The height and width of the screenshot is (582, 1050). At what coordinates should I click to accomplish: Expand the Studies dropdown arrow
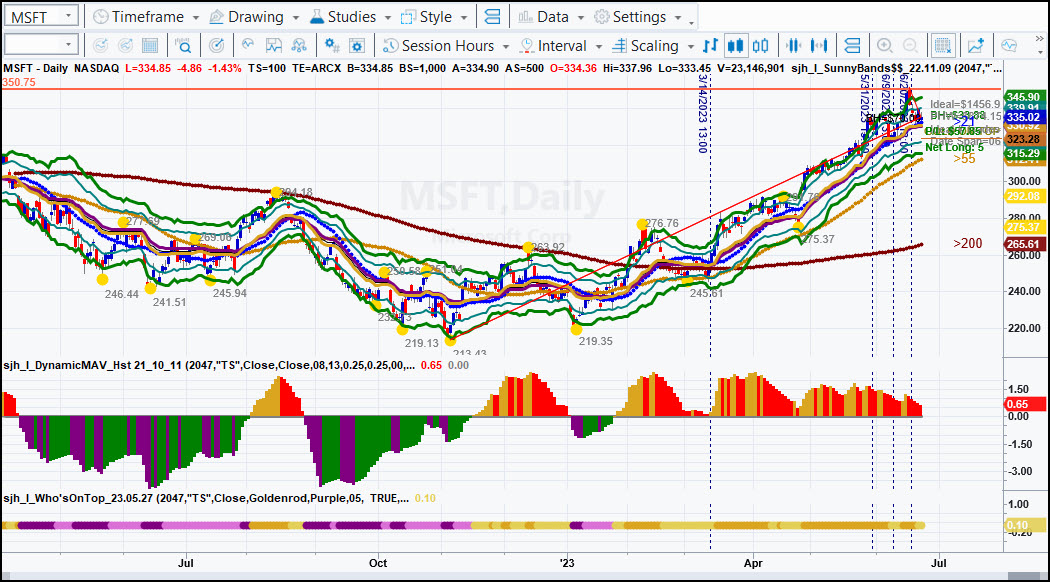(388, 17)
